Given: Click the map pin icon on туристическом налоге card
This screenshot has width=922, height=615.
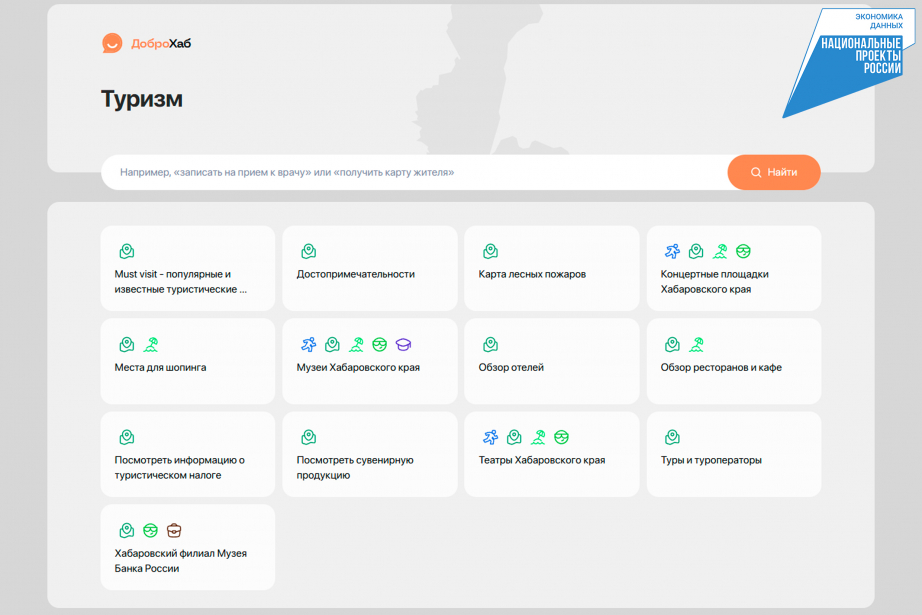Looking at the screenshot, I should pyautogui.click(x=126, y=437).
